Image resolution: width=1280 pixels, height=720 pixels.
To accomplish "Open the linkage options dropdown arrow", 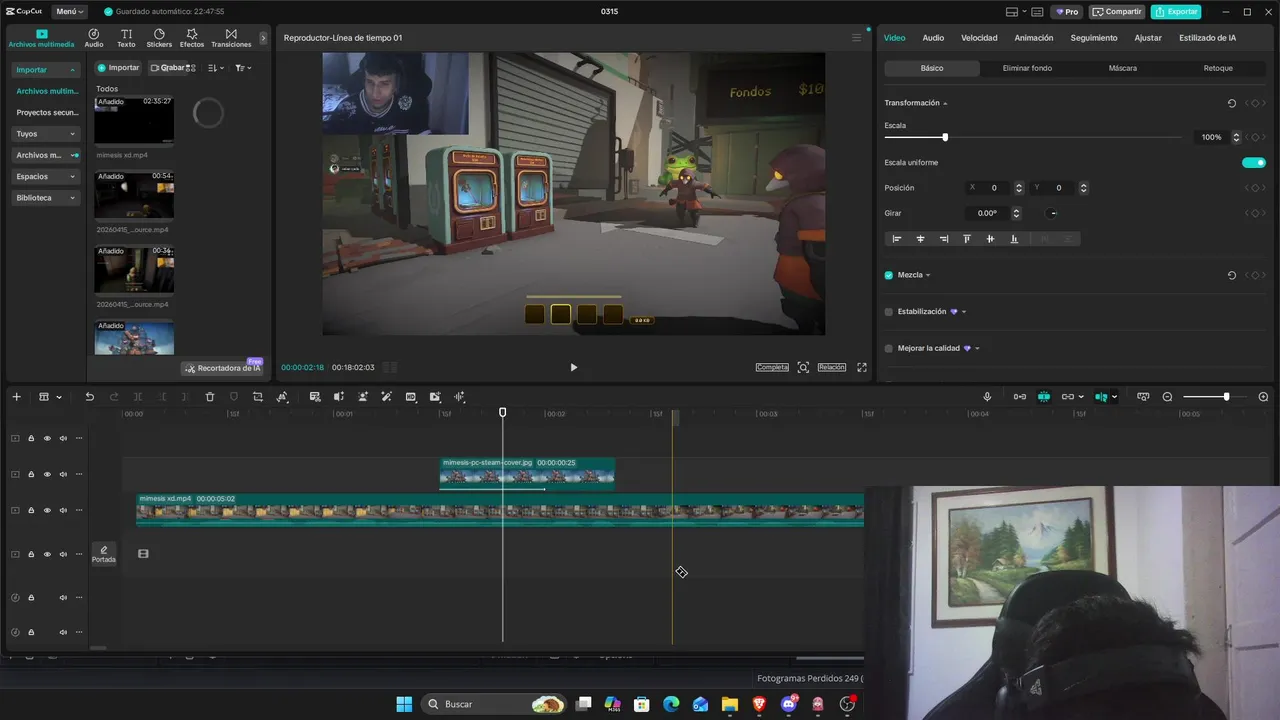I will (1080, 397).
